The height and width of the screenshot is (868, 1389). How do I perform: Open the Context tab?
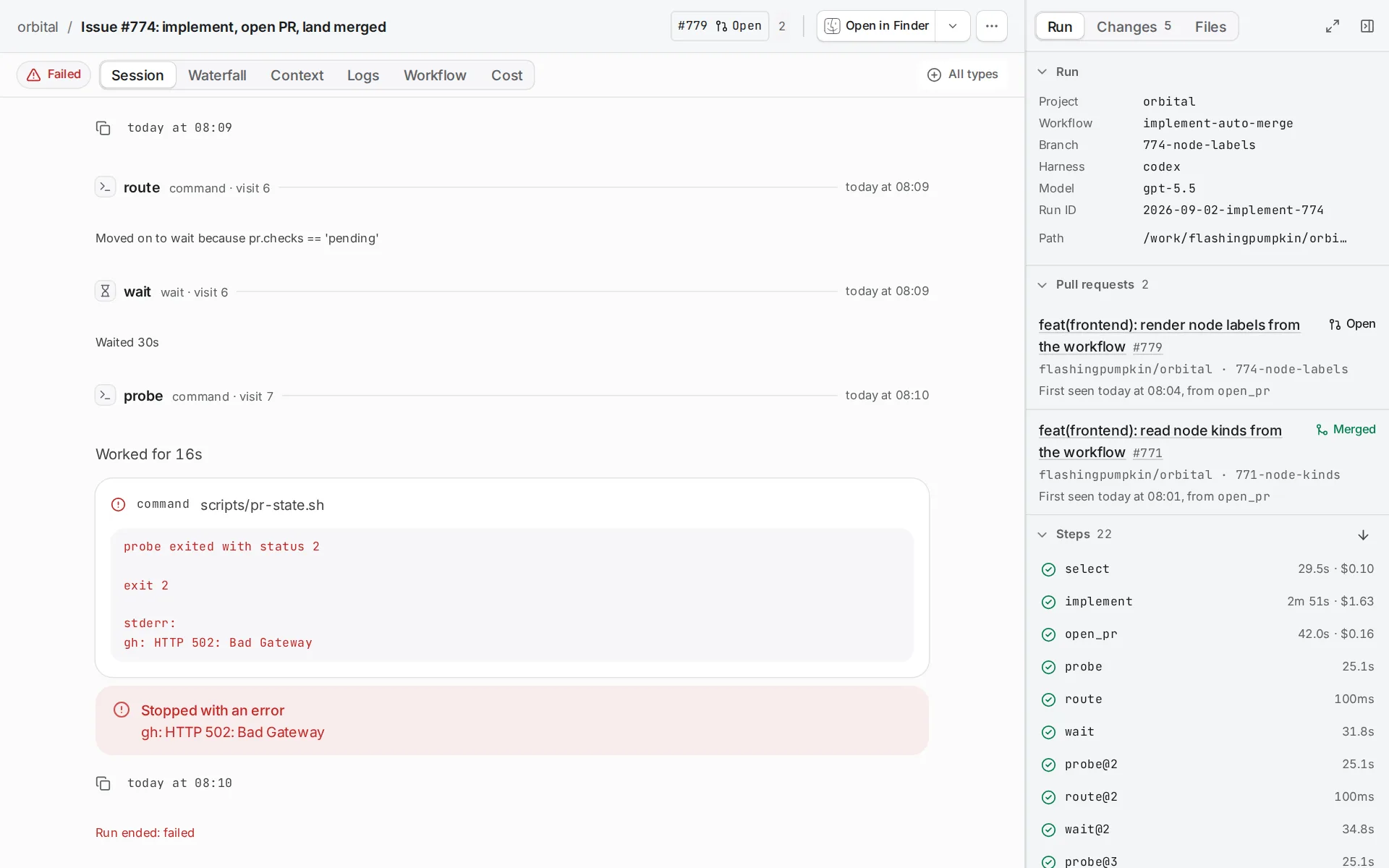tap(297, 75)
